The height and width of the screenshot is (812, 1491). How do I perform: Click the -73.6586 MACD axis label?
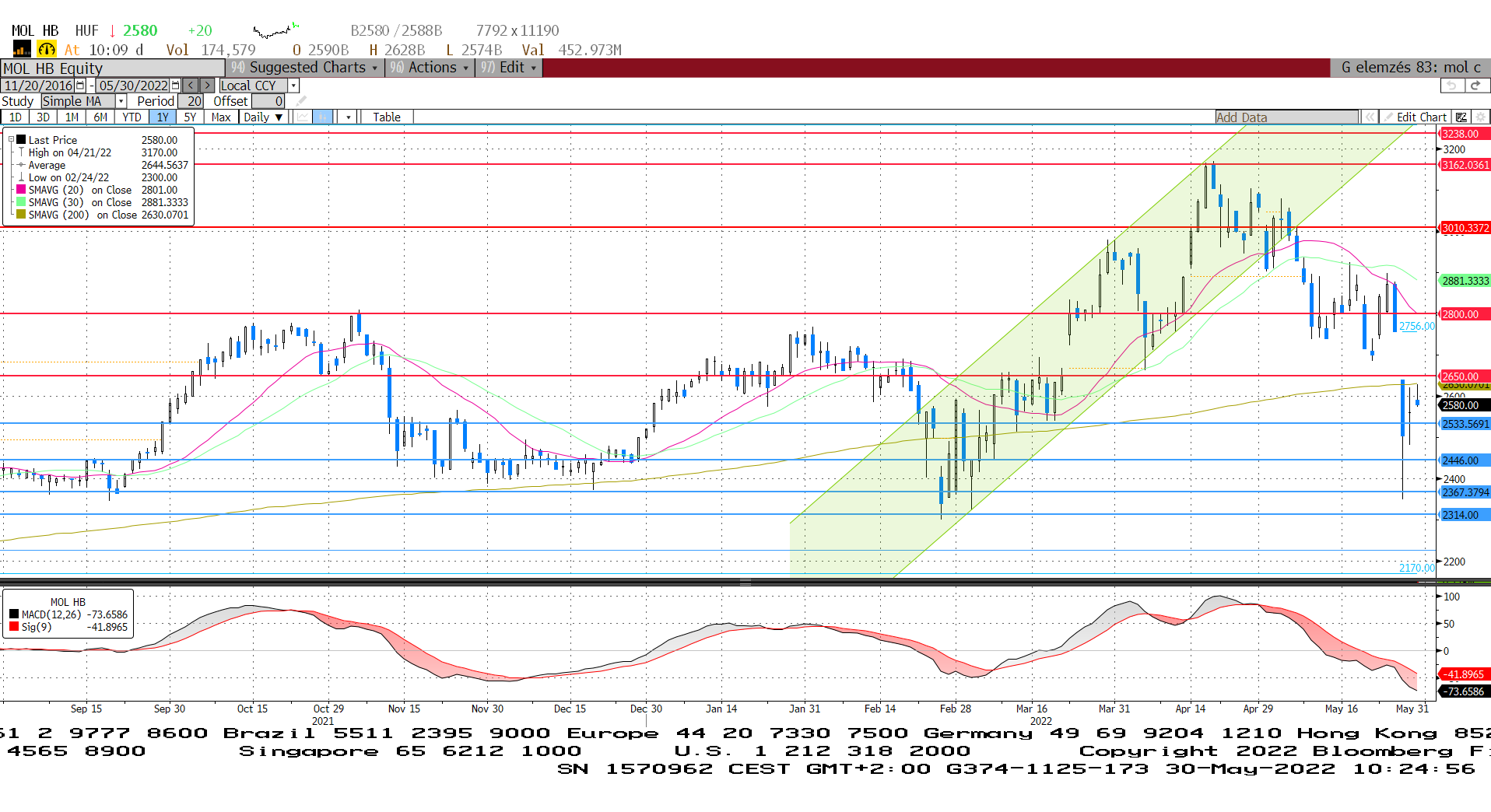click(x=1464, y=691)
